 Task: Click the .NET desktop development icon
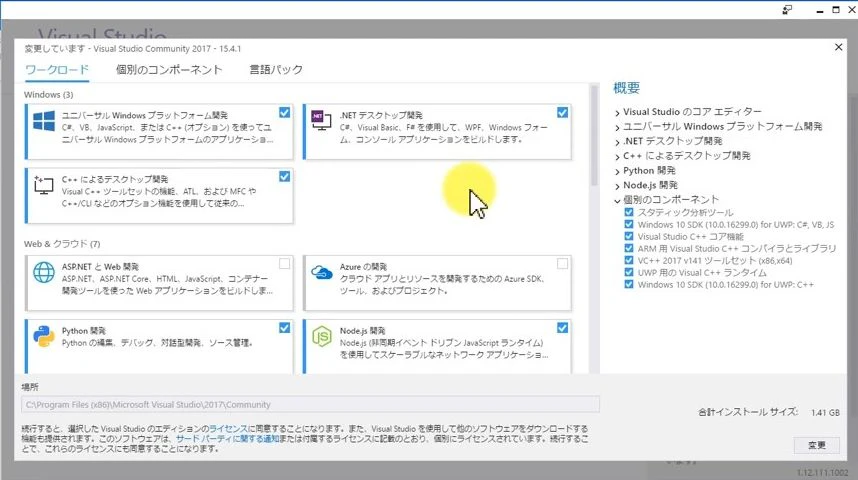[321, 120]
